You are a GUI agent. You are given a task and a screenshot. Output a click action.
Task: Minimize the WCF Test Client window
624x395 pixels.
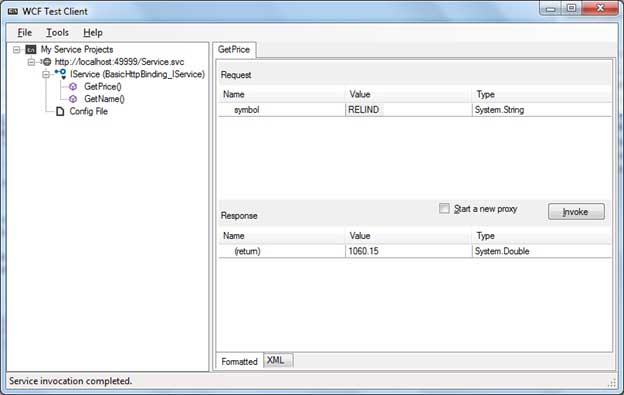[x=550, y=9]
